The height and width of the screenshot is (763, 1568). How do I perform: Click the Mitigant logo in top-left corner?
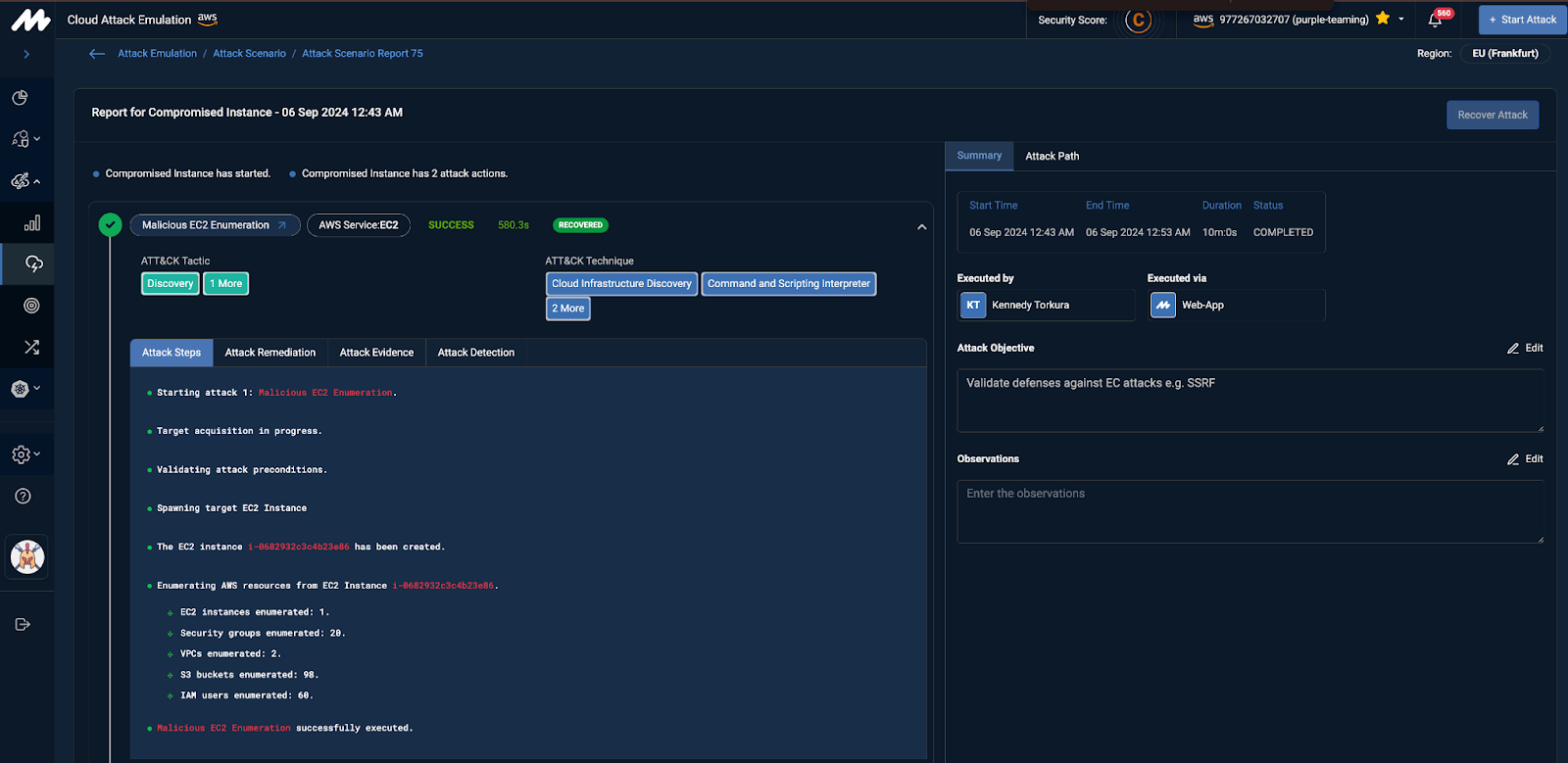(30, 20)
